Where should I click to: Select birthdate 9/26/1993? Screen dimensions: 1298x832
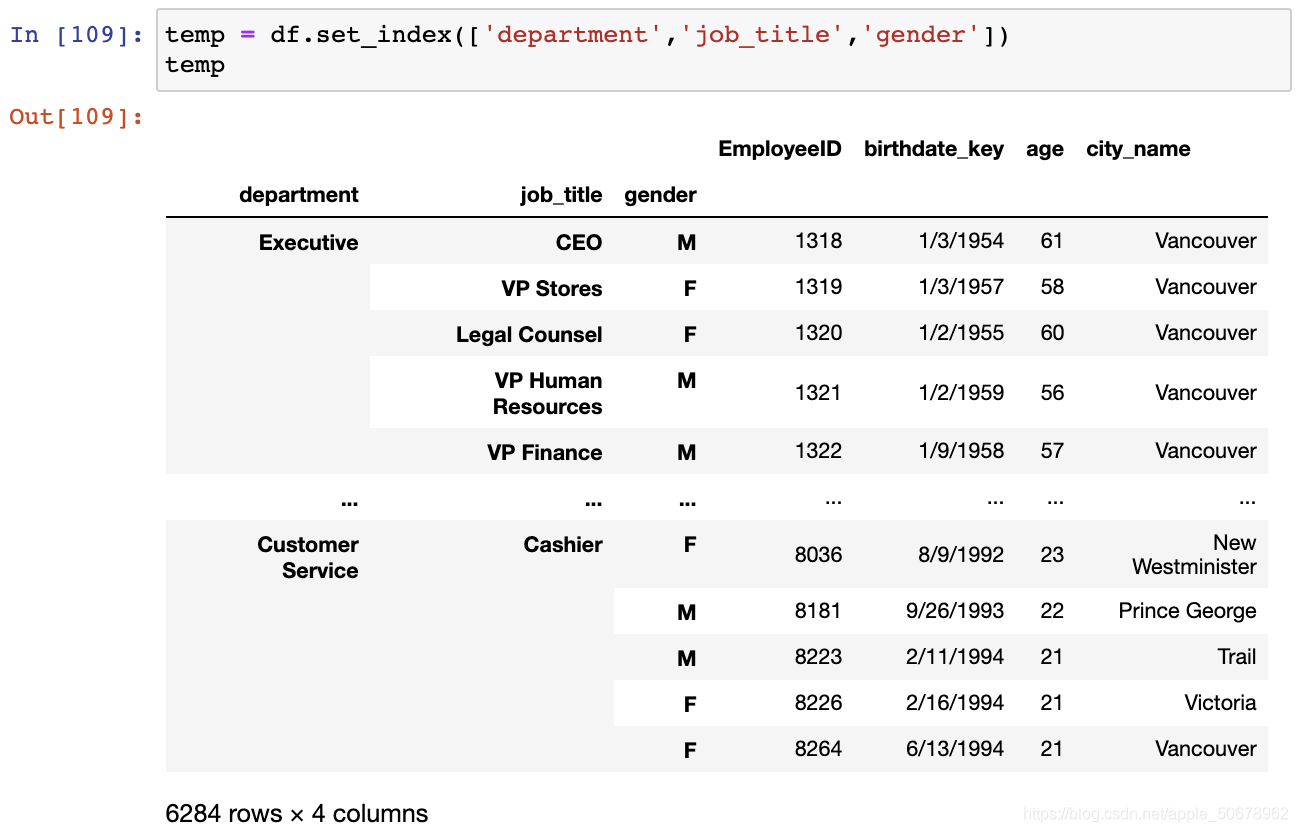tap(955, 611)
